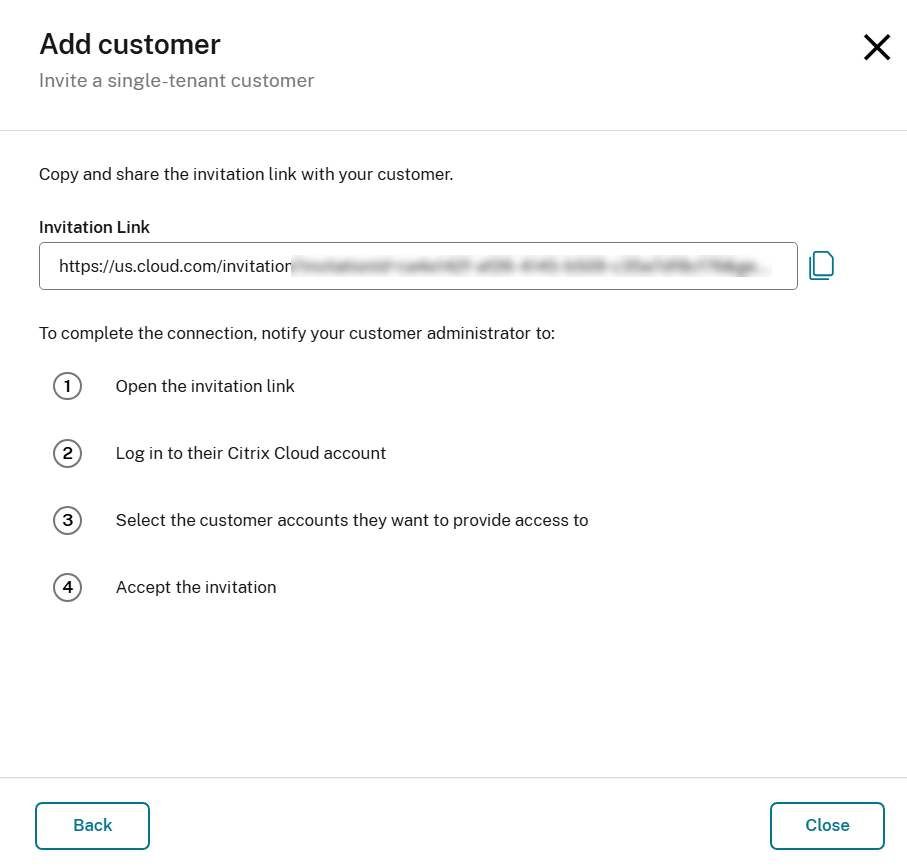Click the copy-to-clipboard icon beside the link
Image resolution: width=907 pixels, height=868 pixels.
click(x=821, y=264)
